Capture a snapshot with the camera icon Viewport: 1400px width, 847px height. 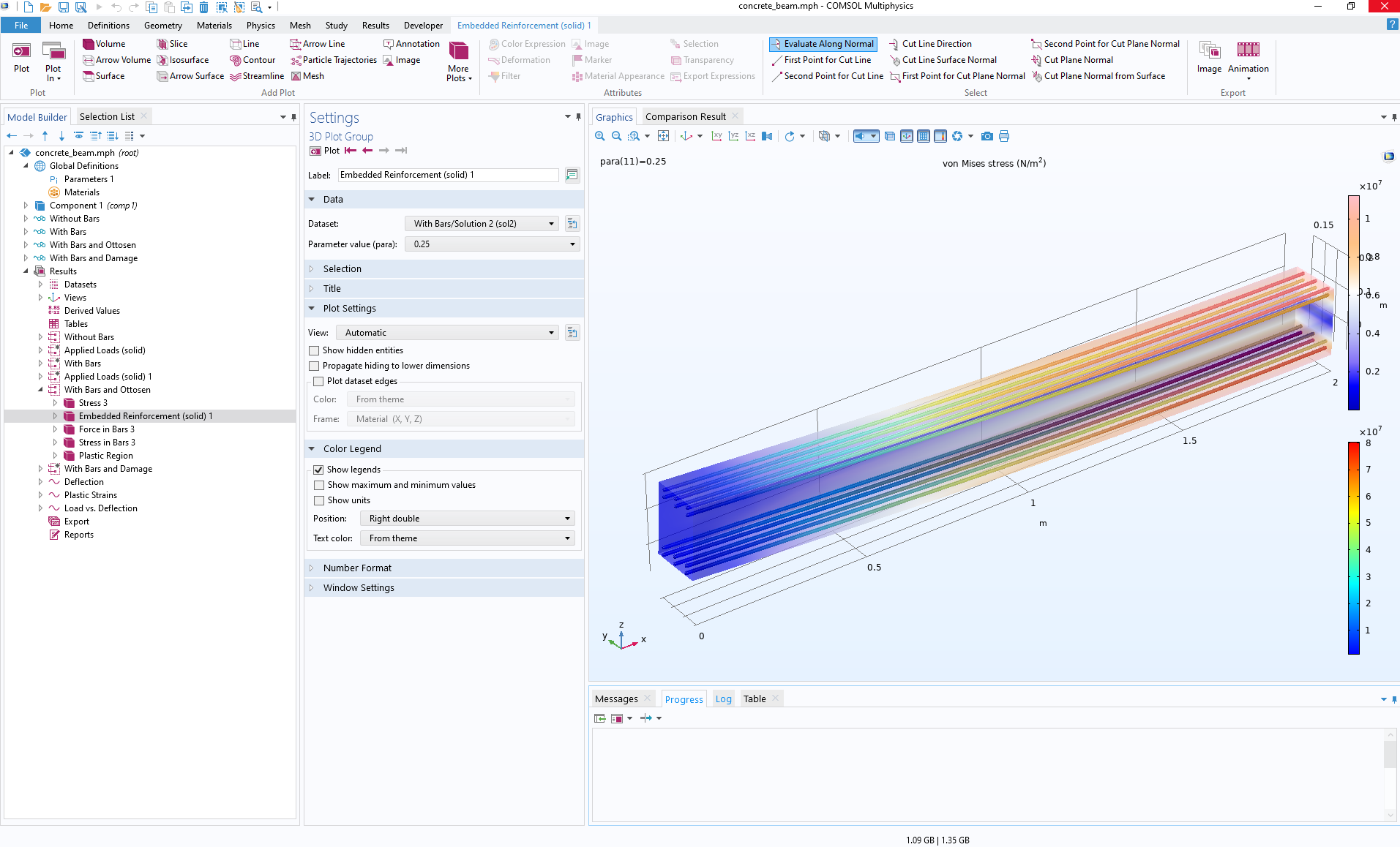987,136
